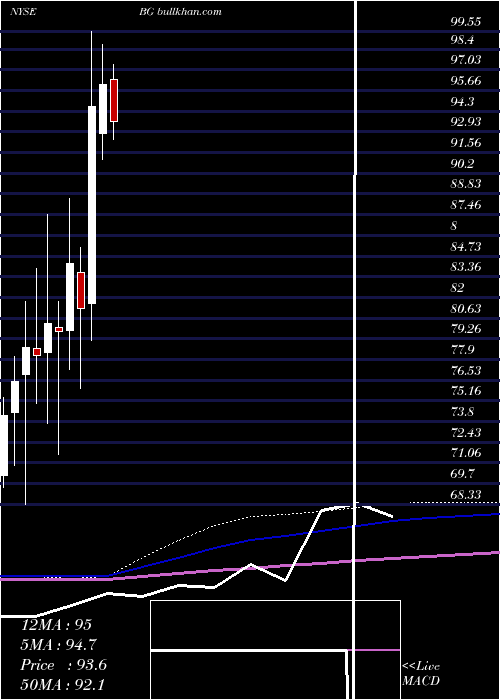Click the Price : 93.6 readout
Image resolution: width=500 pixels, height=700 pixels.
(x=64, y=665)
